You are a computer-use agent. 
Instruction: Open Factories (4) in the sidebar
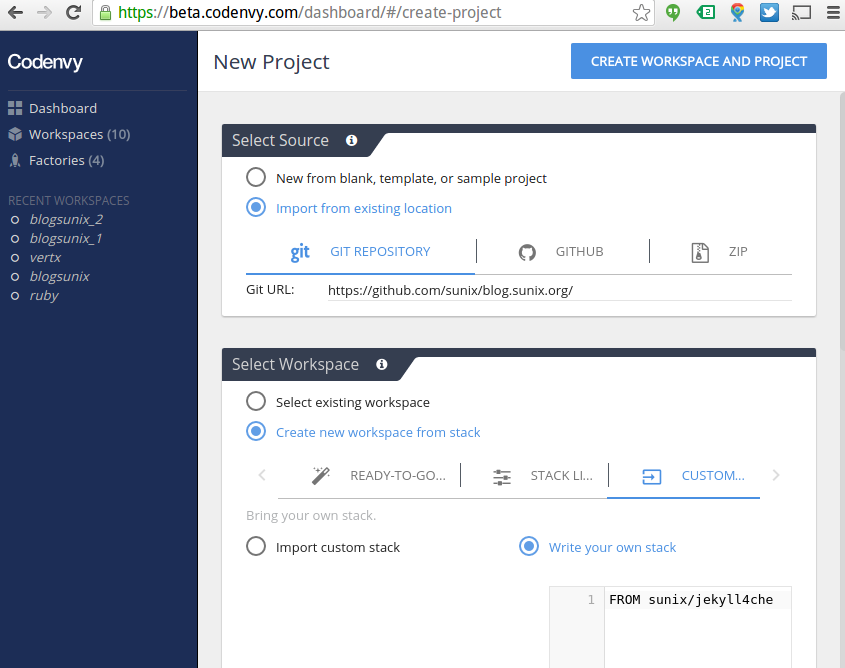66,161
